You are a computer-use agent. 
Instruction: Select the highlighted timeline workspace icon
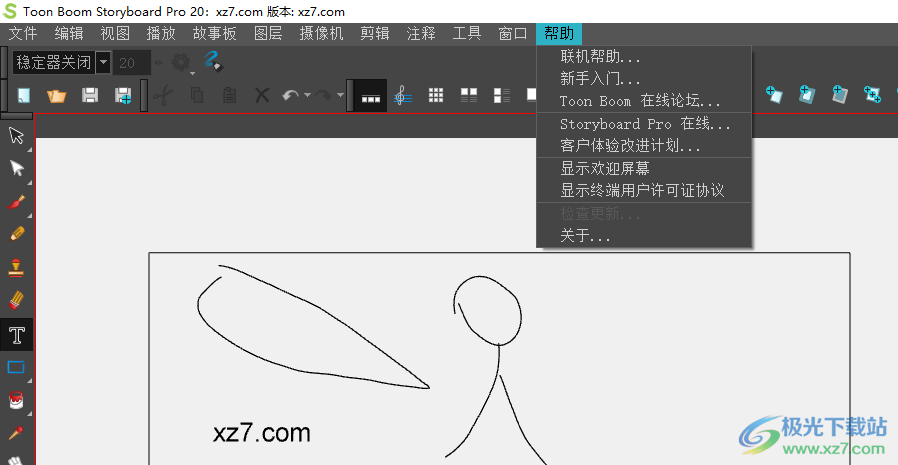(x=371, y=95)
